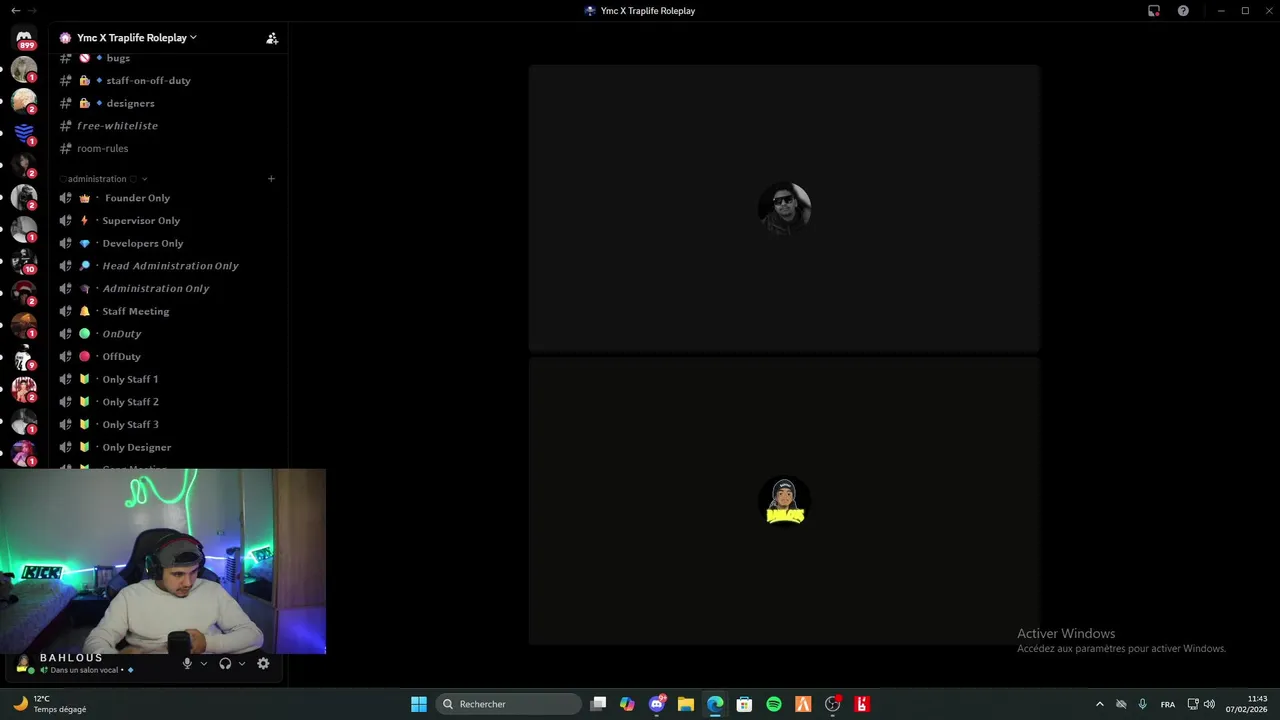Screen dimensions: 1280x720
Task: Open the weather widget 12°C
Action: [x=50, y=704]
